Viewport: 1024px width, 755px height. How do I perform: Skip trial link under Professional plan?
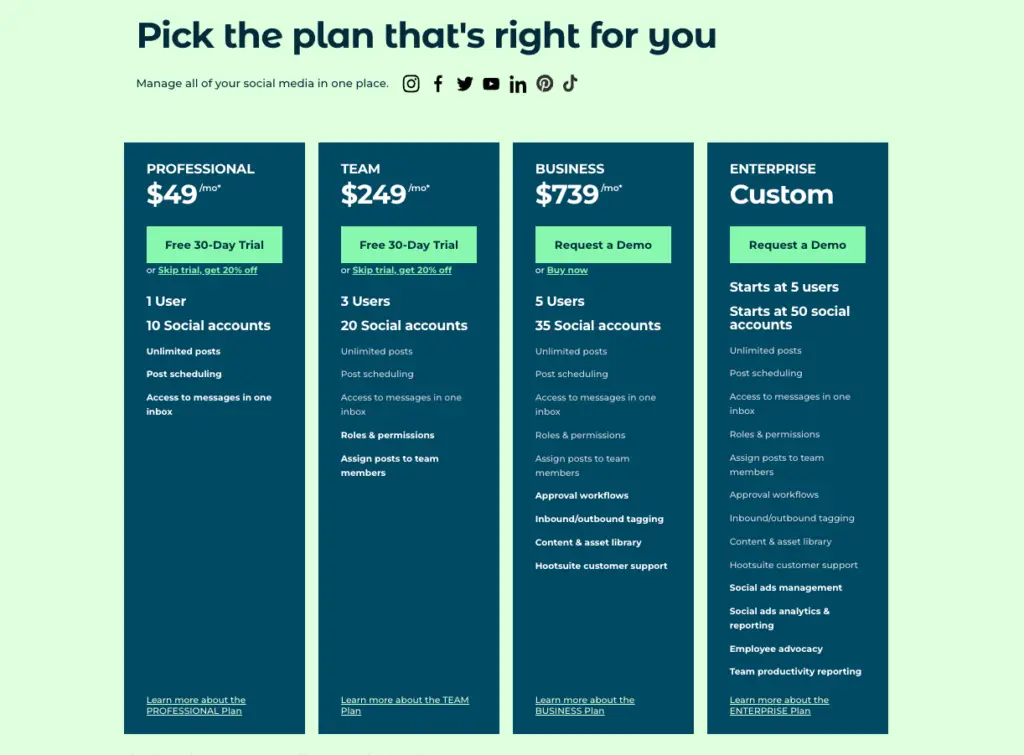tap(208, 270)
